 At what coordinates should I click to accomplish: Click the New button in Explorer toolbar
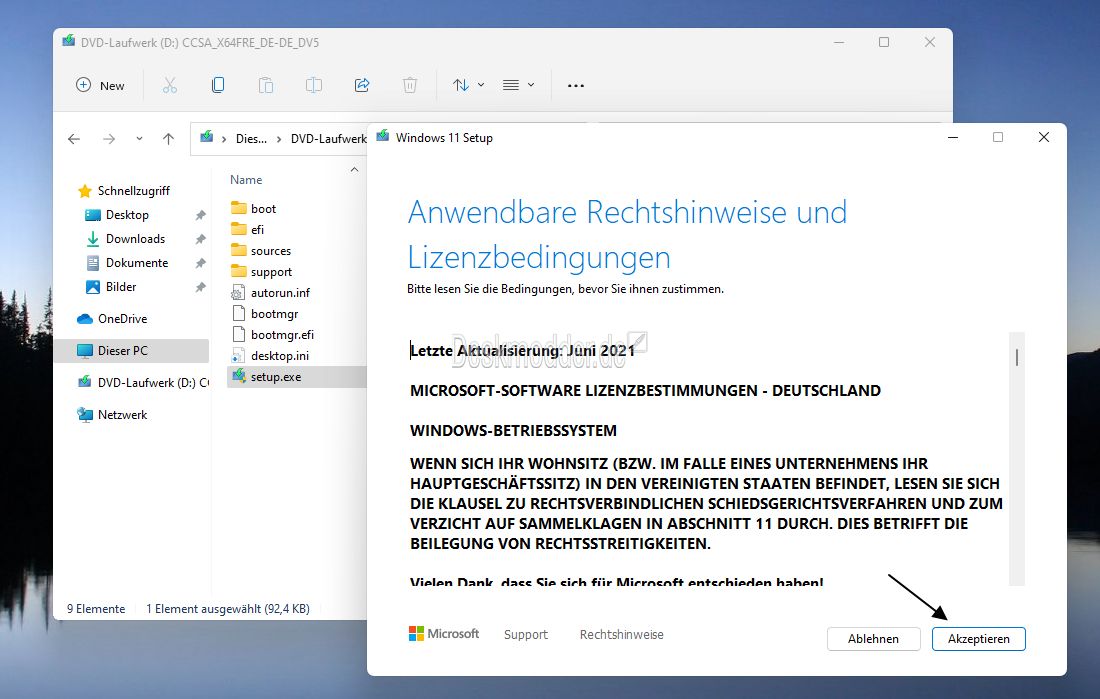[100, 86]
